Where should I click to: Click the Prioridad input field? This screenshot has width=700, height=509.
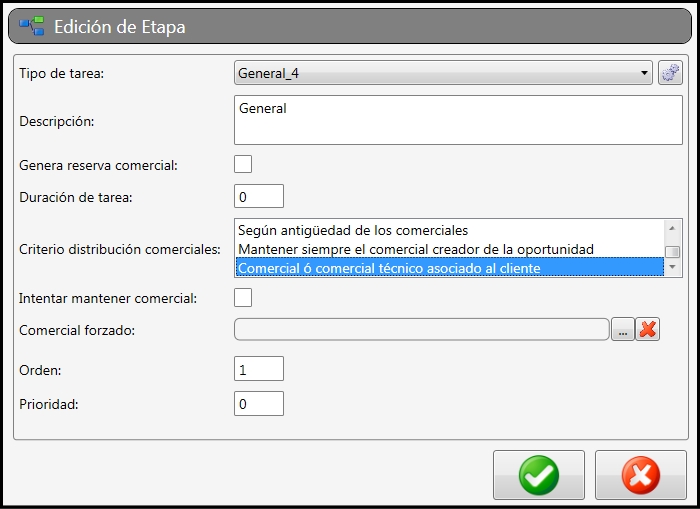point(259,404)
